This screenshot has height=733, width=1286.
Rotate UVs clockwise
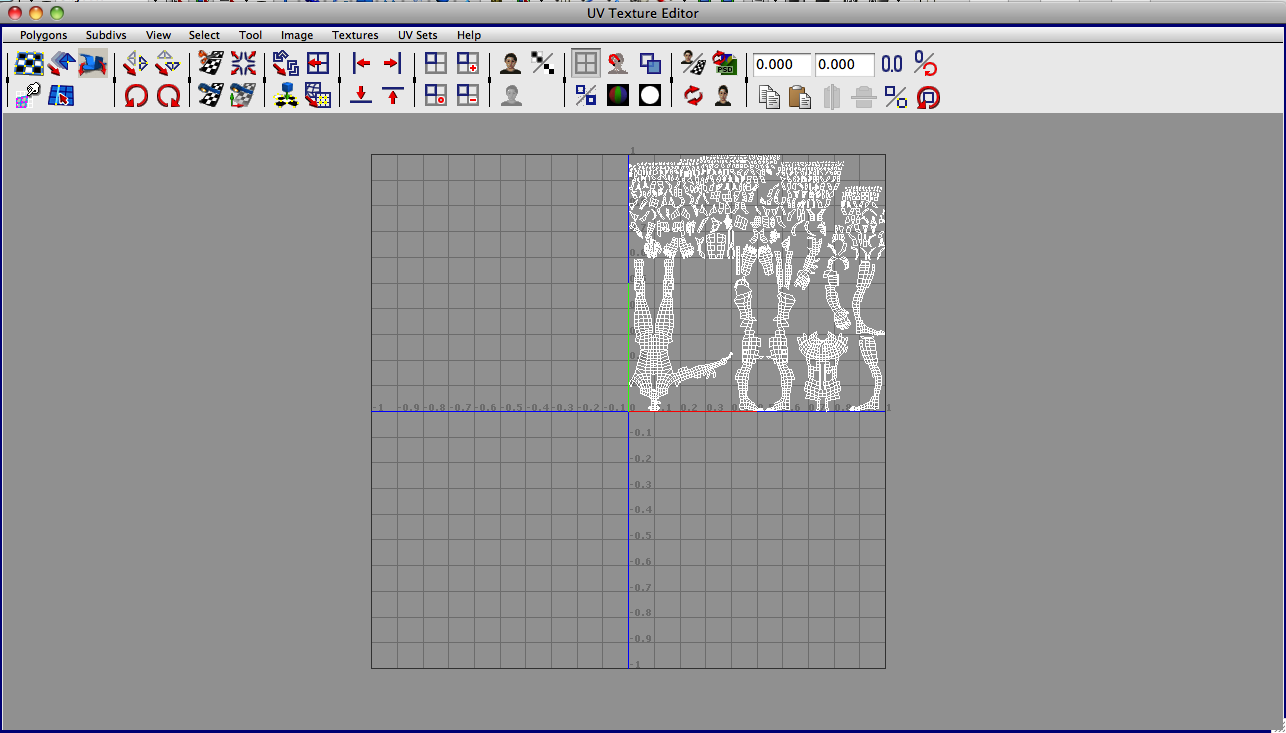point(170,95)
